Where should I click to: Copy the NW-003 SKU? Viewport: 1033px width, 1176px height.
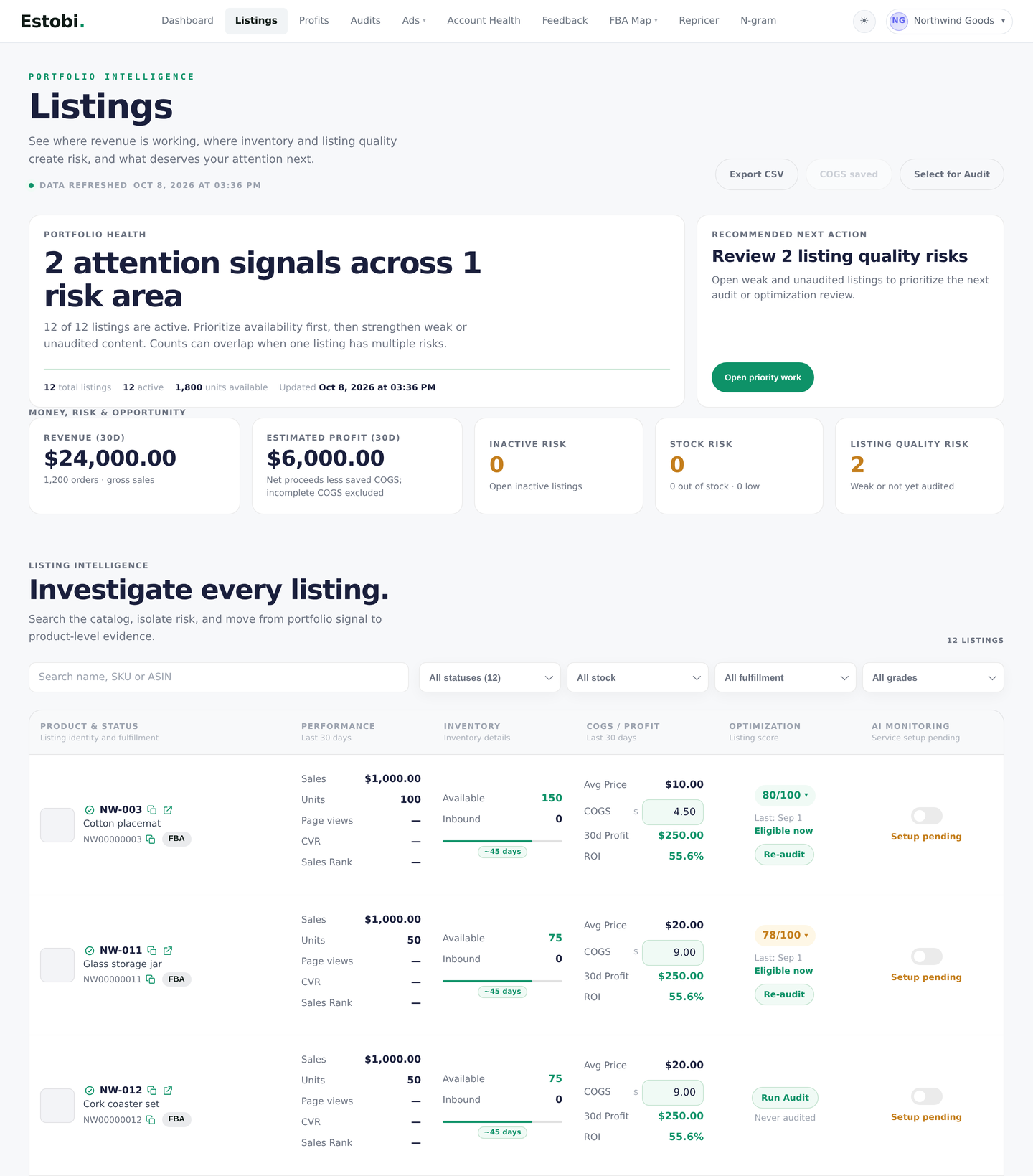tap(152, 810)
